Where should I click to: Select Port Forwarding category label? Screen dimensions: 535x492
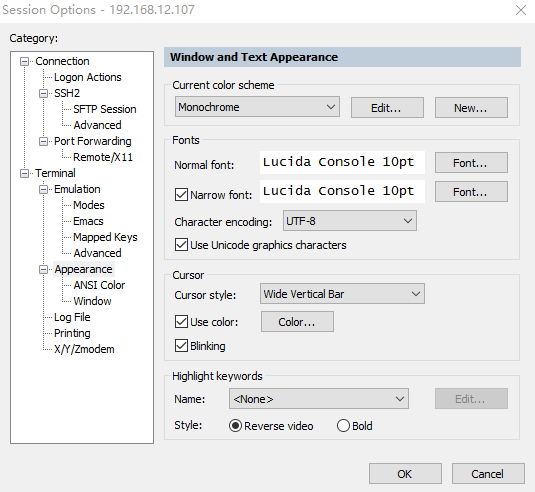[x=92, y=141]
